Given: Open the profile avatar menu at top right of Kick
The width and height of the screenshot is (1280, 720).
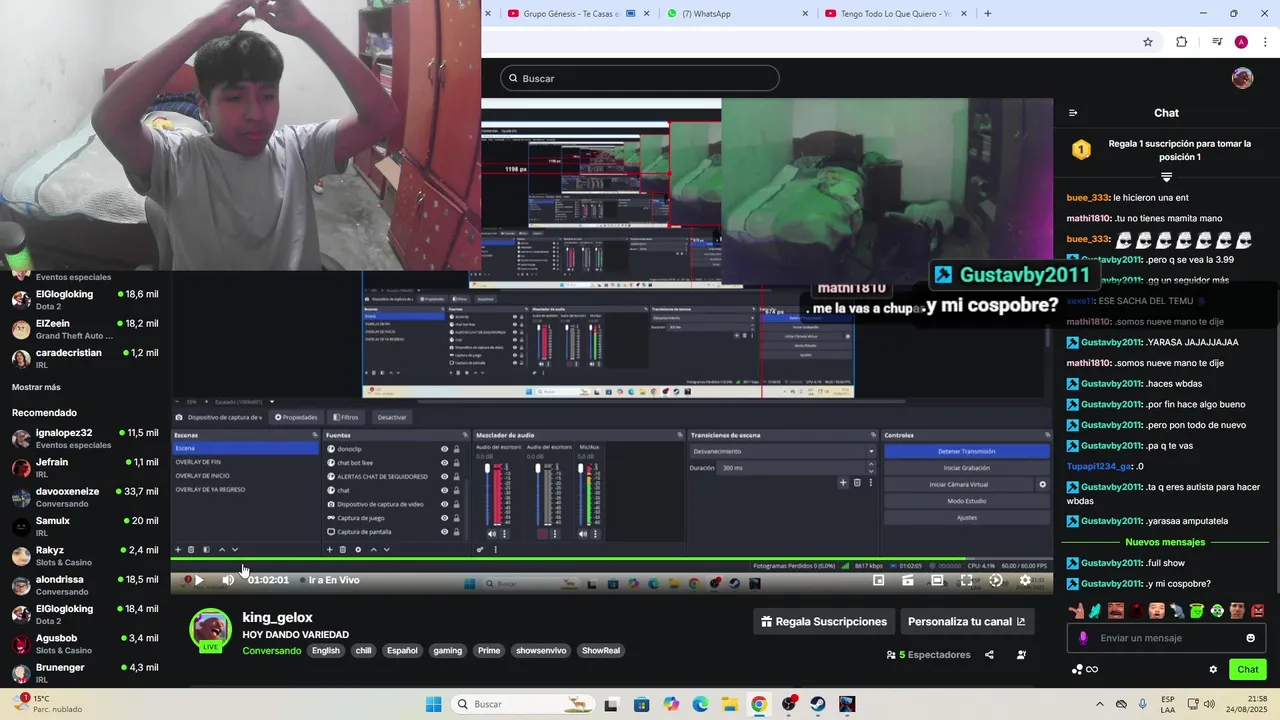Looking at the screenshot, I should tap(1242, 78).
